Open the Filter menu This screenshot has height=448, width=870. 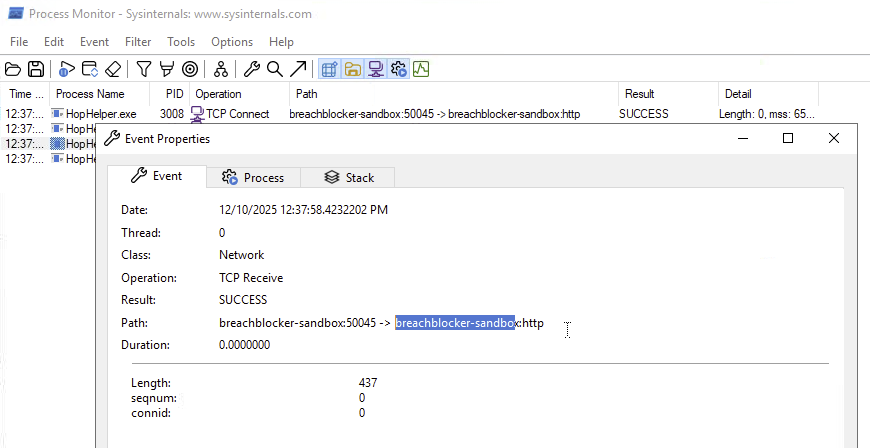pyautogui.click(x=138, y=42)
